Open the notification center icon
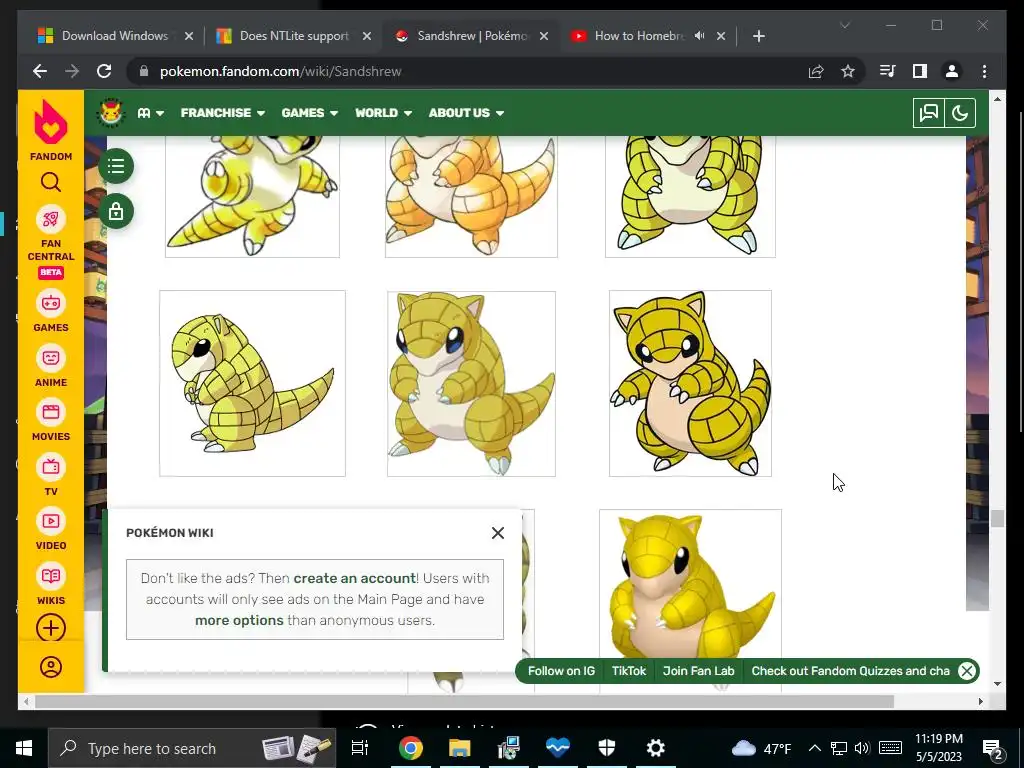This screenshot has width=1024, height=768. point(993,749)
